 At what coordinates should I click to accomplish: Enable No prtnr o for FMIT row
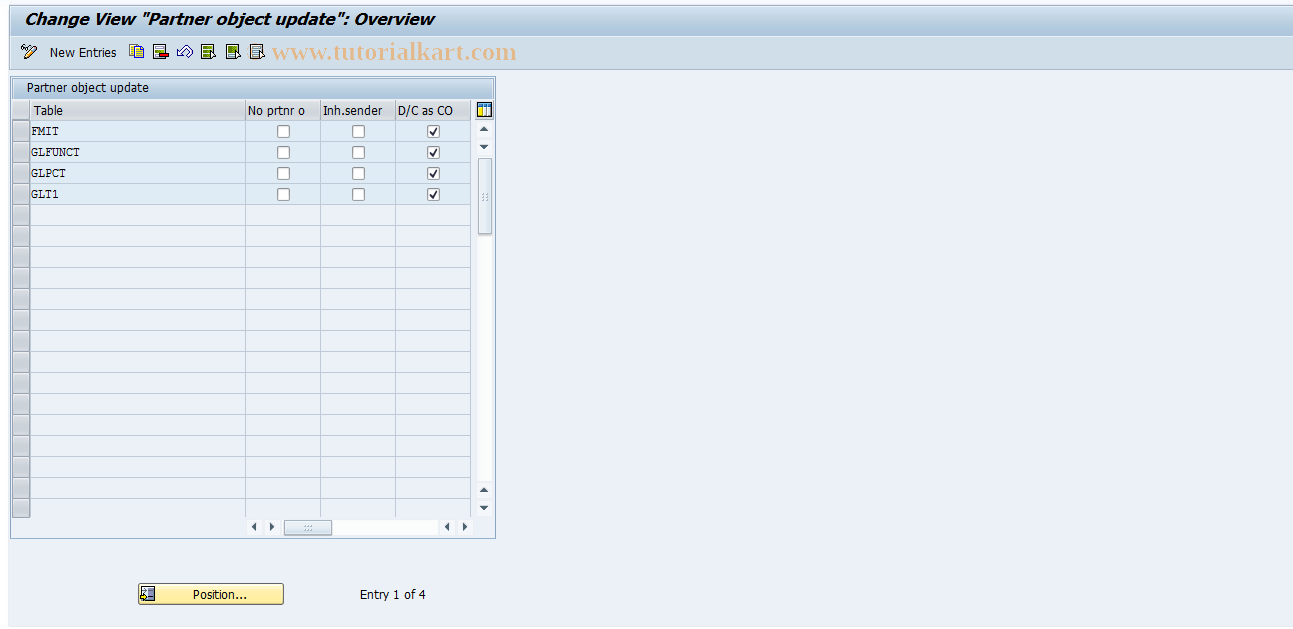point(283,131)
